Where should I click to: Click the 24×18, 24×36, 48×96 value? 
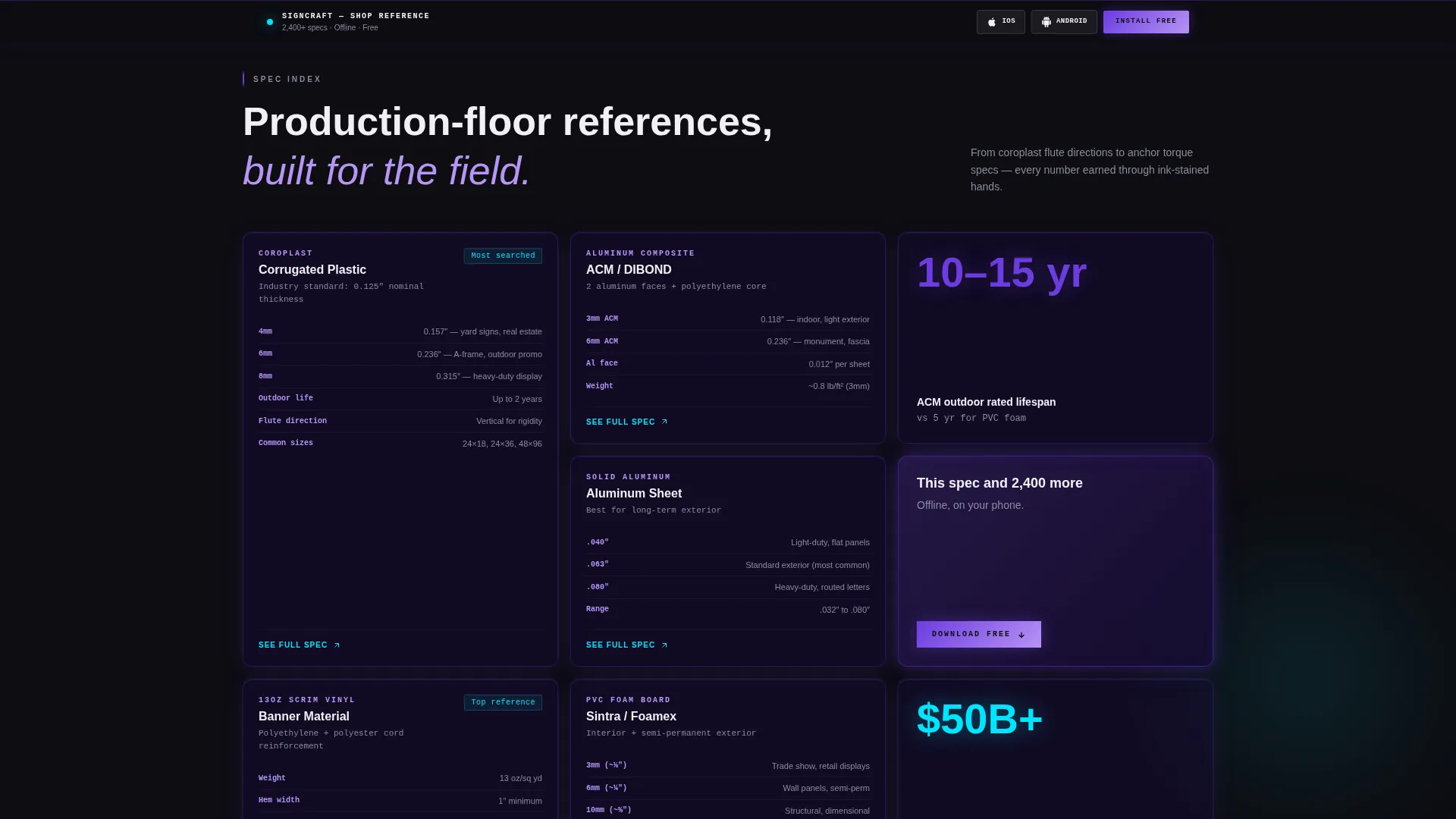(502, 444)
